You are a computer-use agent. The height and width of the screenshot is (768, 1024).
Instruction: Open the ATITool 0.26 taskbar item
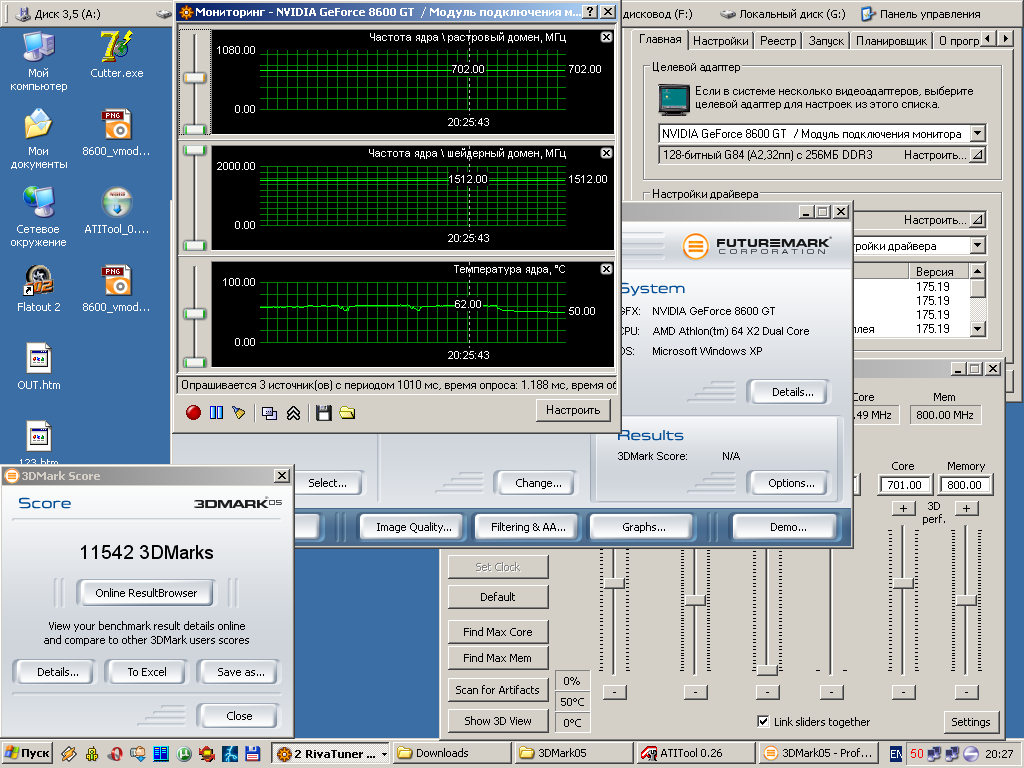tap(694, 754)
